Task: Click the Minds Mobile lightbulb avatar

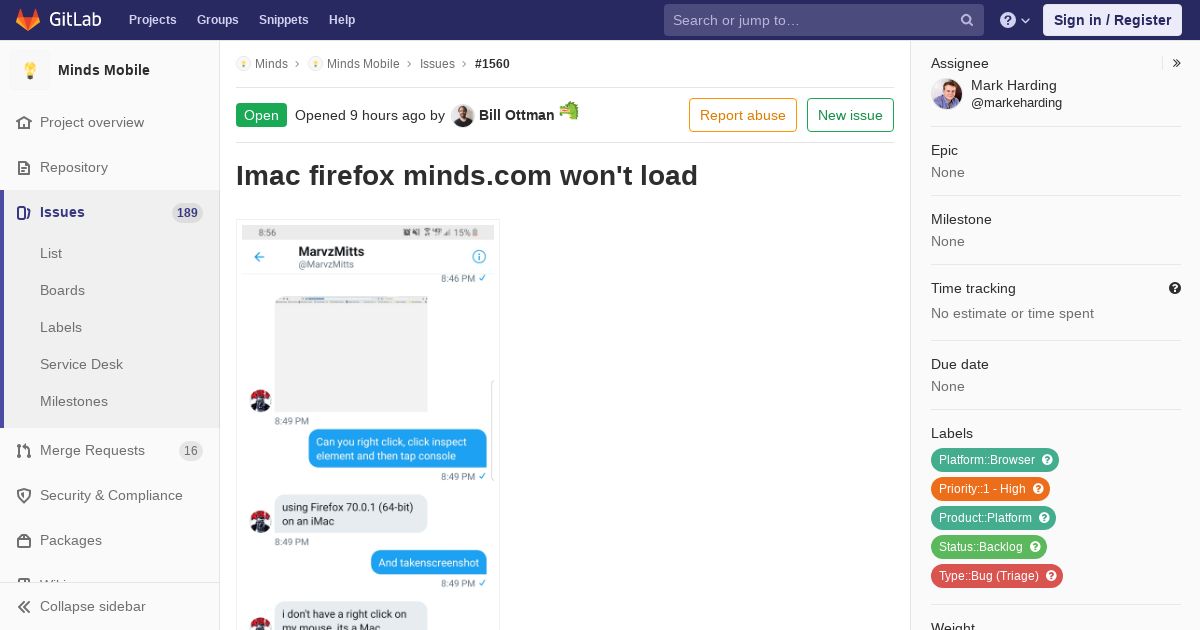Action: 30,70
